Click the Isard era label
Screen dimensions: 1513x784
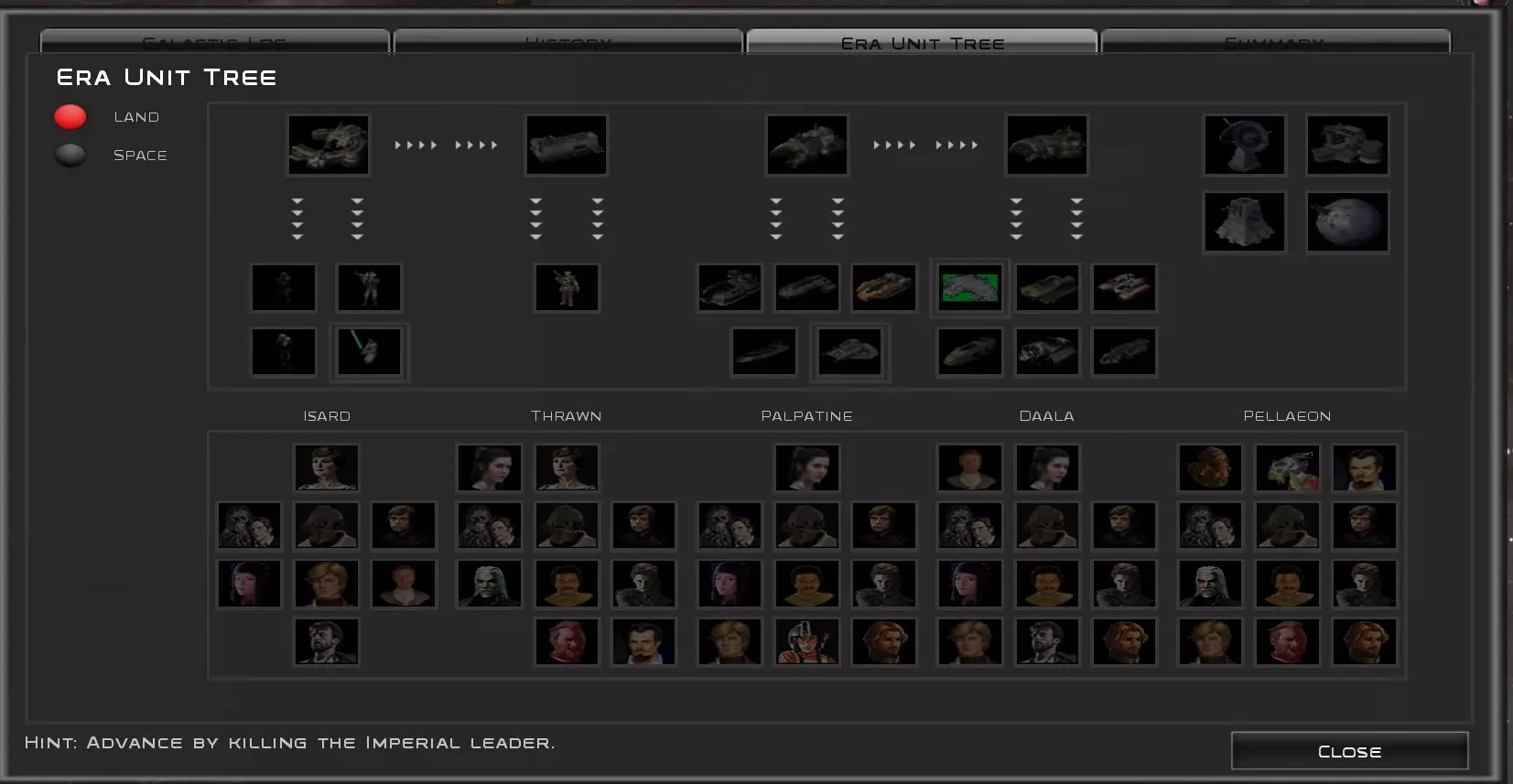coord(327,416)
